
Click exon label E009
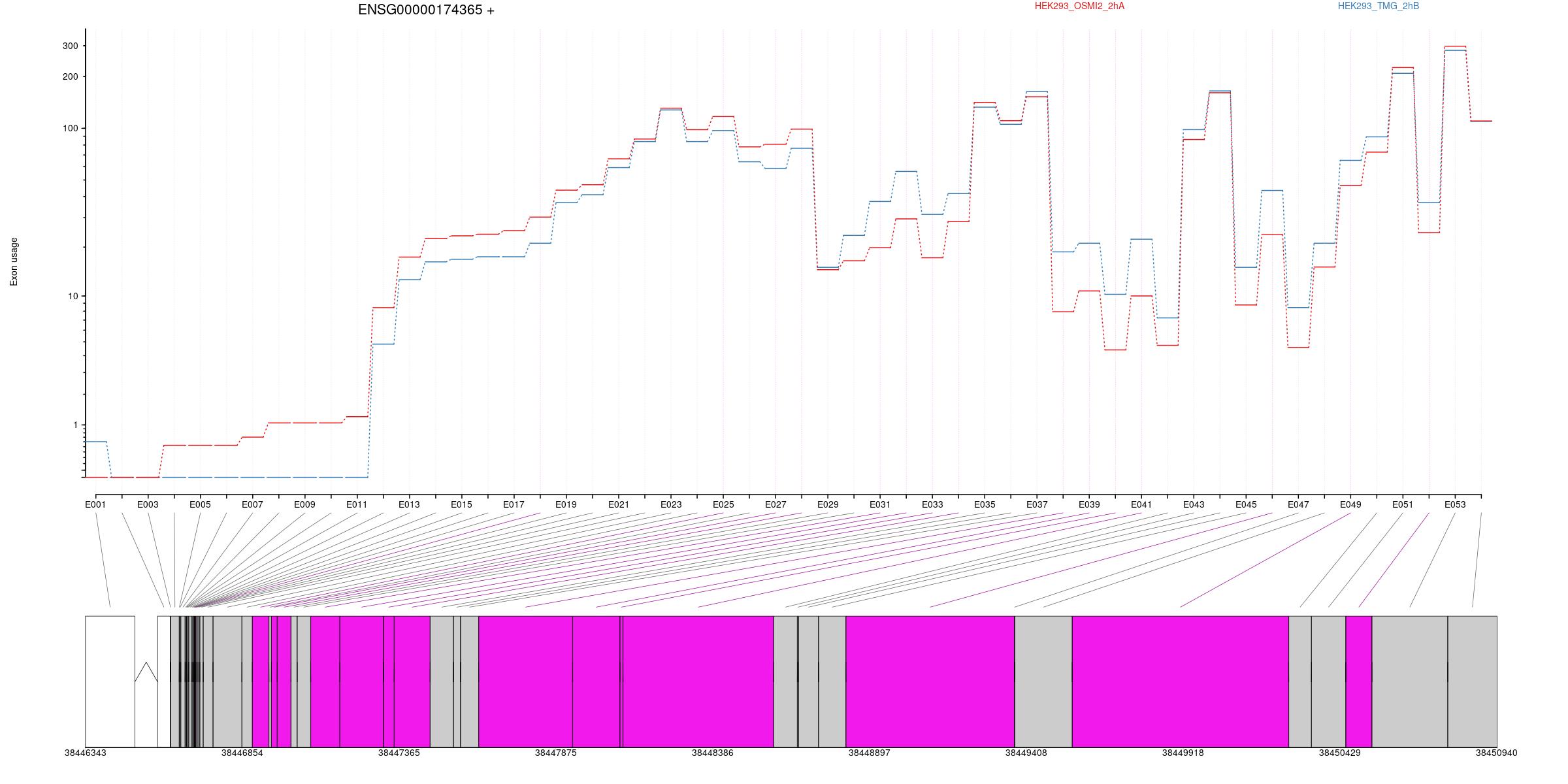(x=304, y=504)
